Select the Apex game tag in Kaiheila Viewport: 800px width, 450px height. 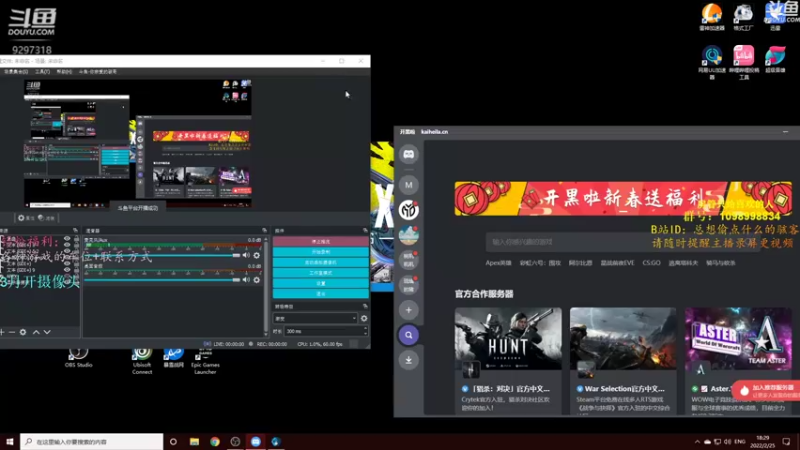tap(498, 263)
